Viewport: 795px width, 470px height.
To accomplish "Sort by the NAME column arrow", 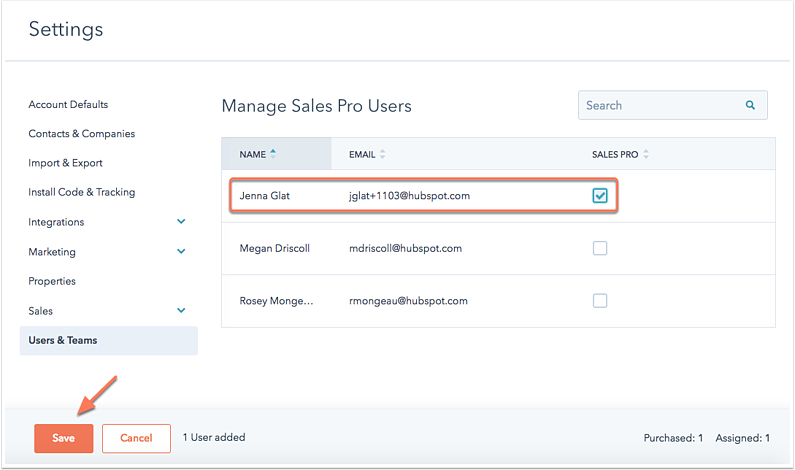I will [273, 154].
